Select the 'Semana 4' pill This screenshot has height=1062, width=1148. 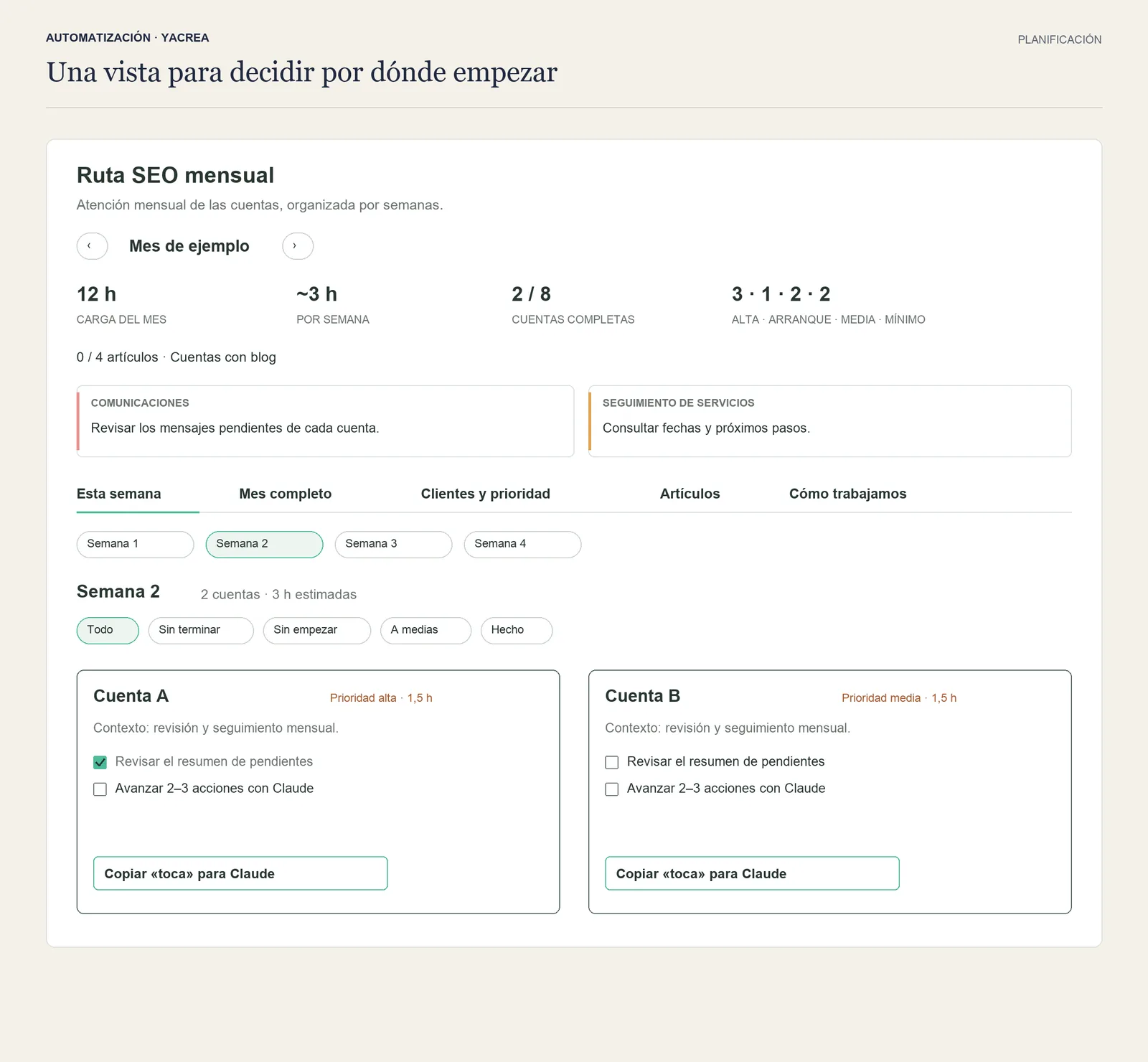pyautogui.click(x=522, y=544)
